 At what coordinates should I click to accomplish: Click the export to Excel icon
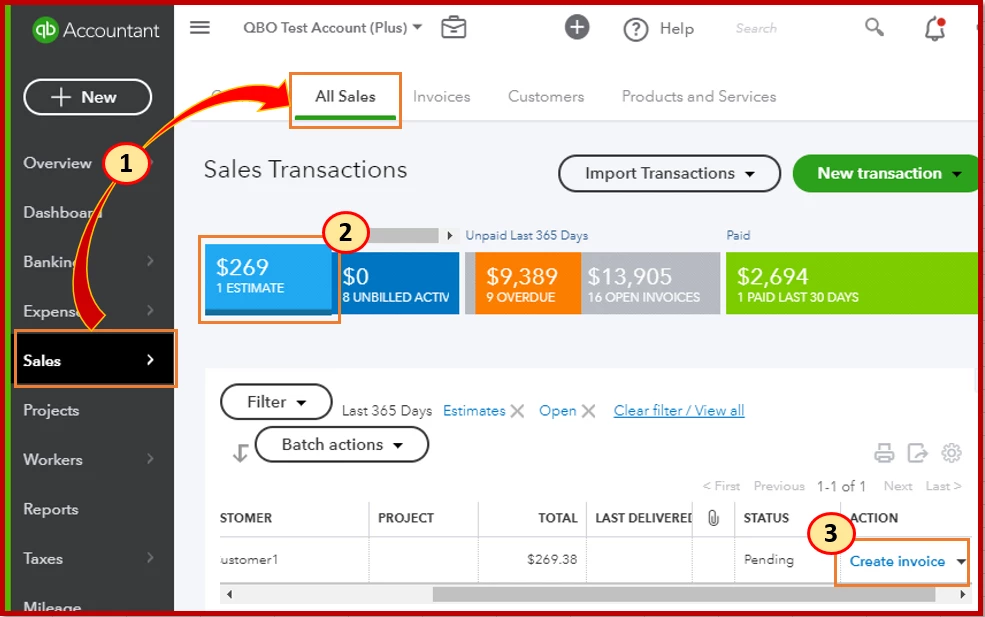pos(917,452)
